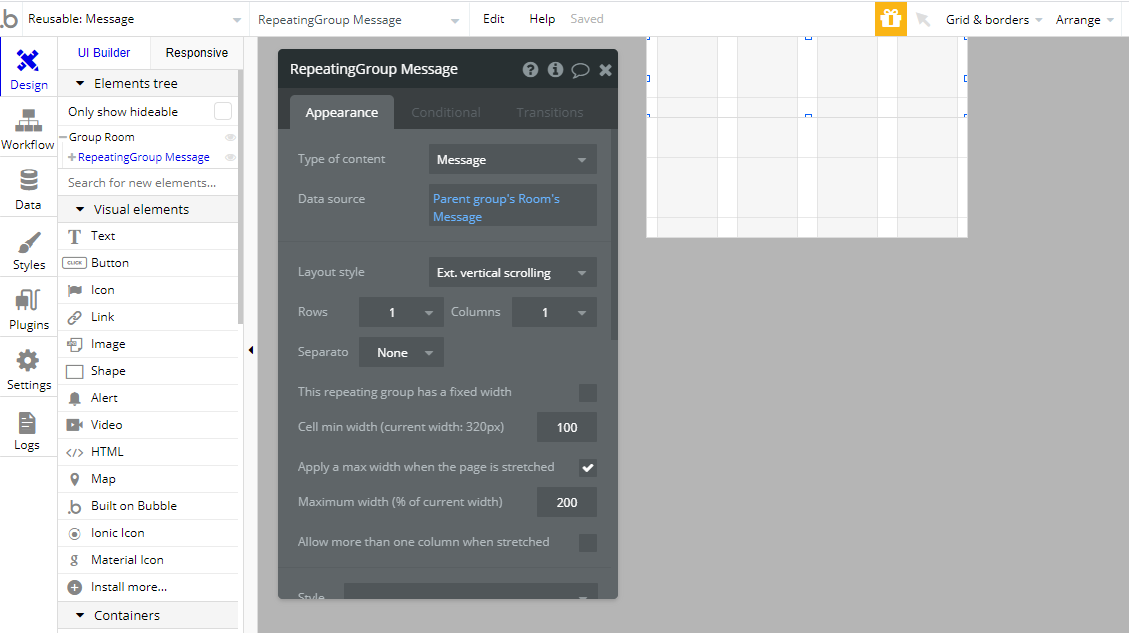1129x633 pixels.
Task: Expand RepeatingGroup Message tree node
Action: click(x=71, y=157)
